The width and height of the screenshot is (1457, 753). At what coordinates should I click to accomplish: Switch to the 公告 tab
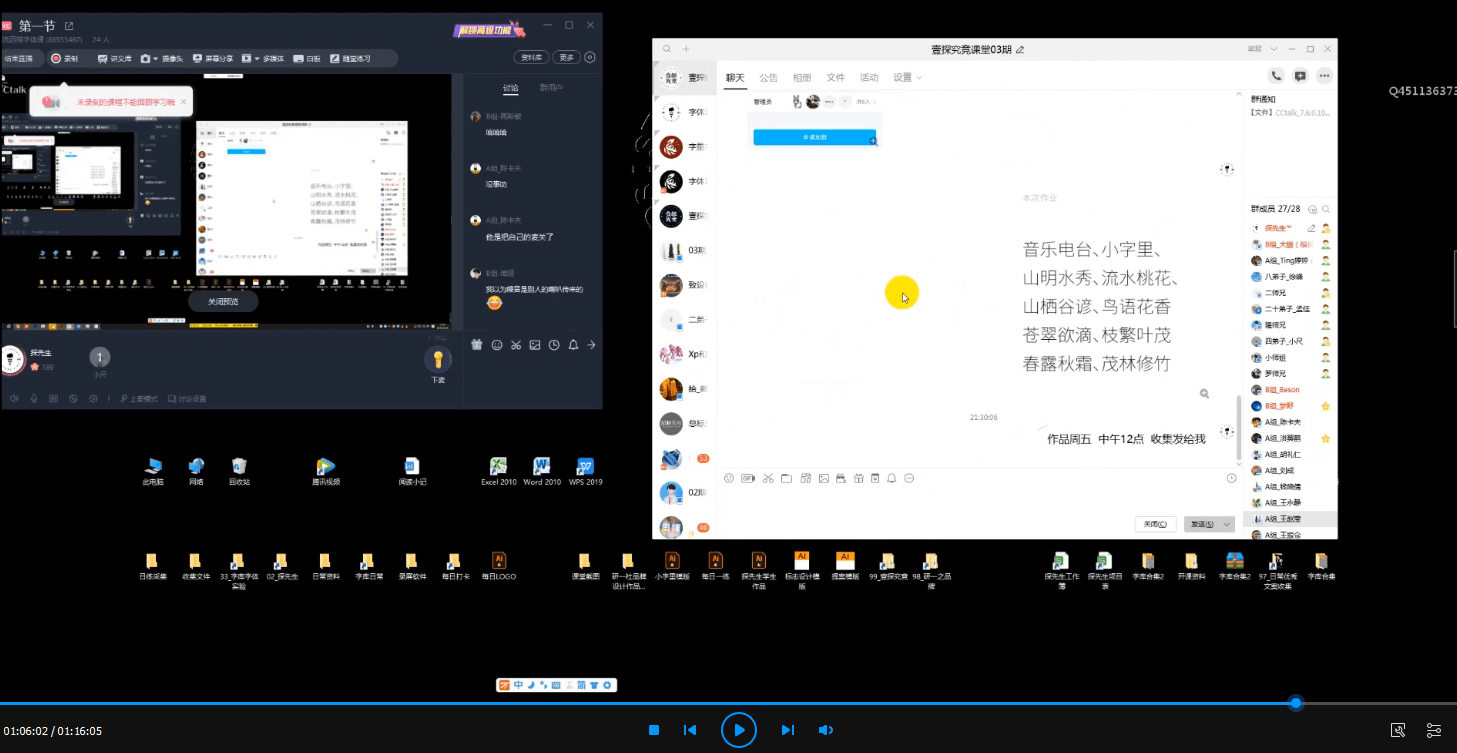point(768,77)
